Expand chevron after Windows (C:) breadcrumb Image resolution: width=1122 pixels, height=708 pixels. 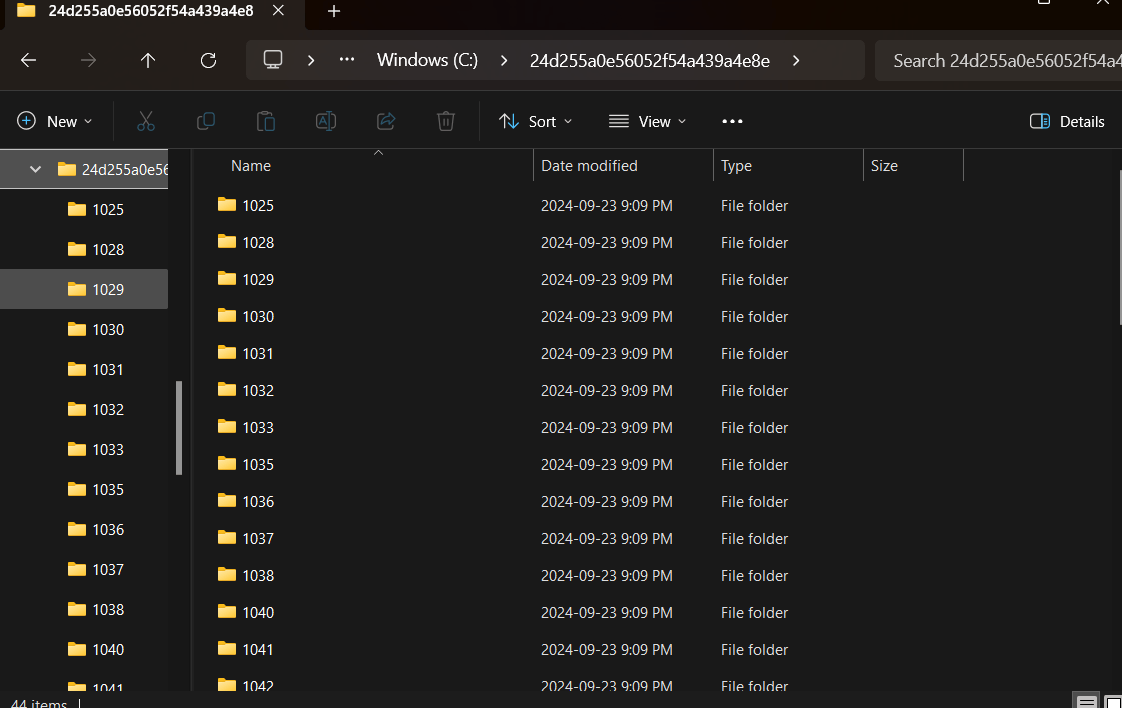(504, 61)
